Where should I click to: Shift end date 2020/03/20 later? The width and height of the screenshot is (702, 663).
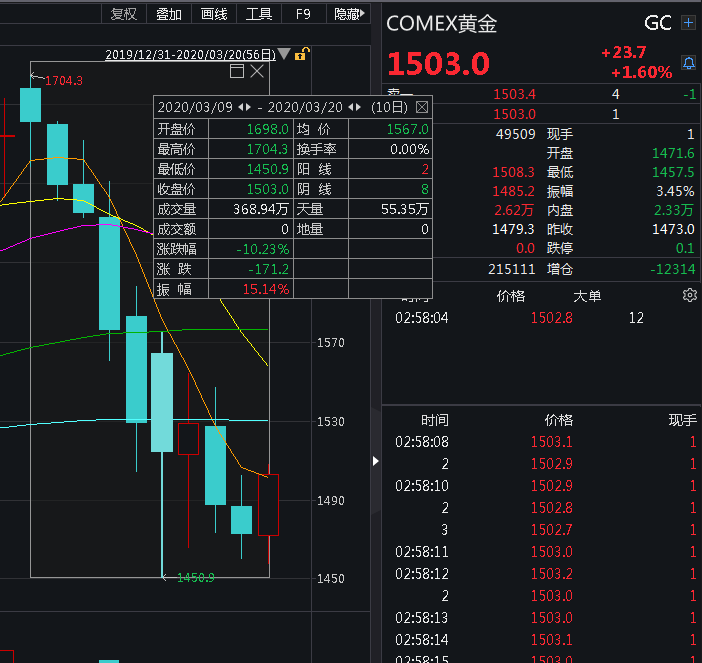tap(358, 107)
